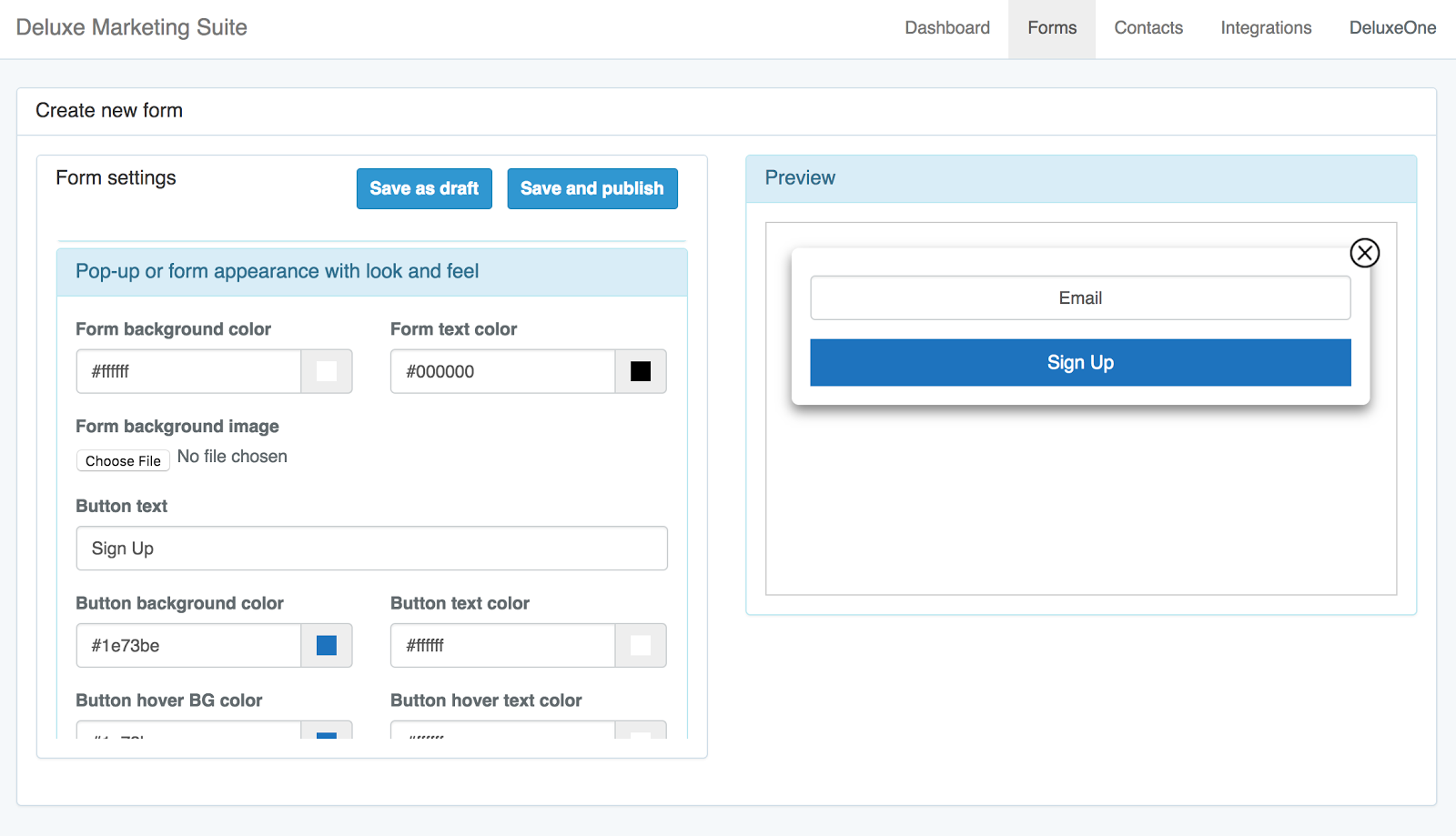Open the DeluxeOne menu item
Screen dimensions: 1456x836
click(x=1392, y=28)
